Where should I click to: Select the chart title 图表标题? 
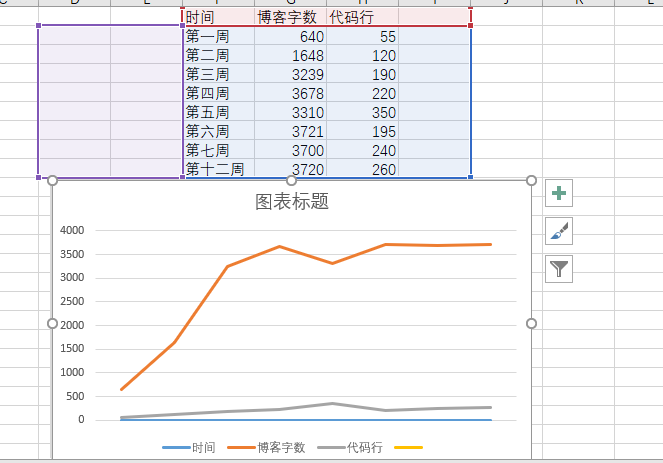[x=292, y=202]
